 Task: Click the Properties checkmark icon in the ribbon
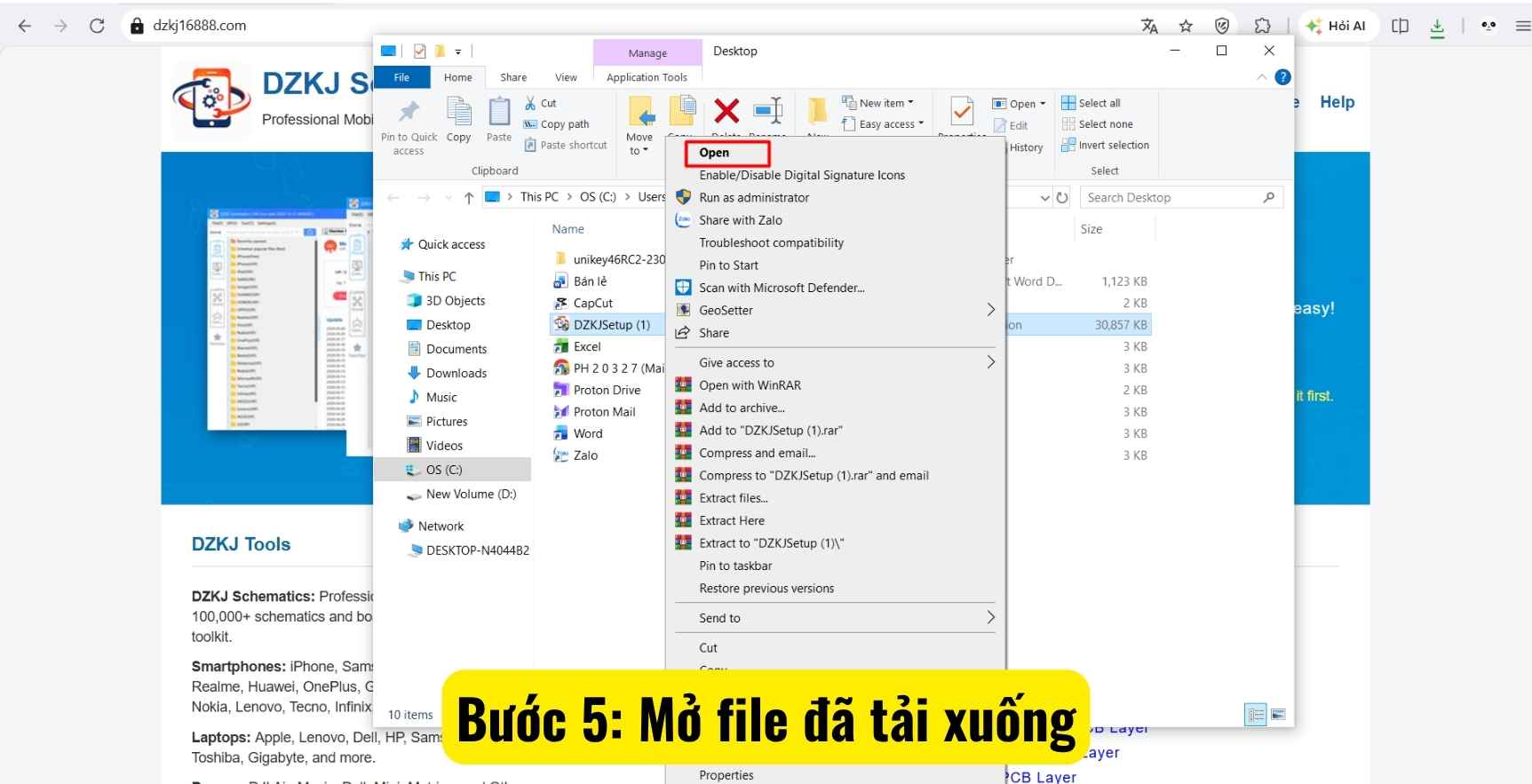point(962,111)
